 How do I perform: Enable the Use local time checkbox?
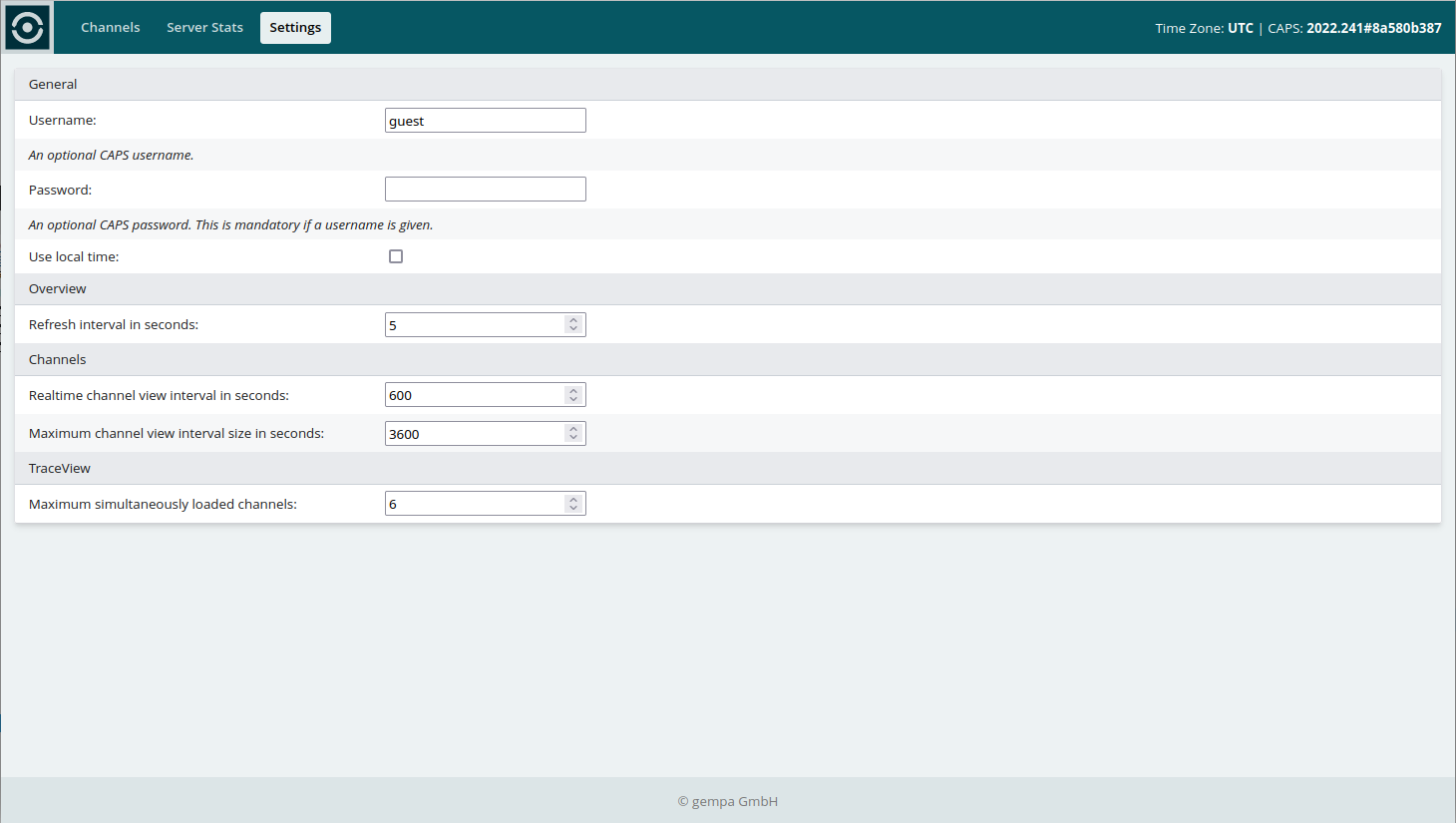tap(396, 256)
